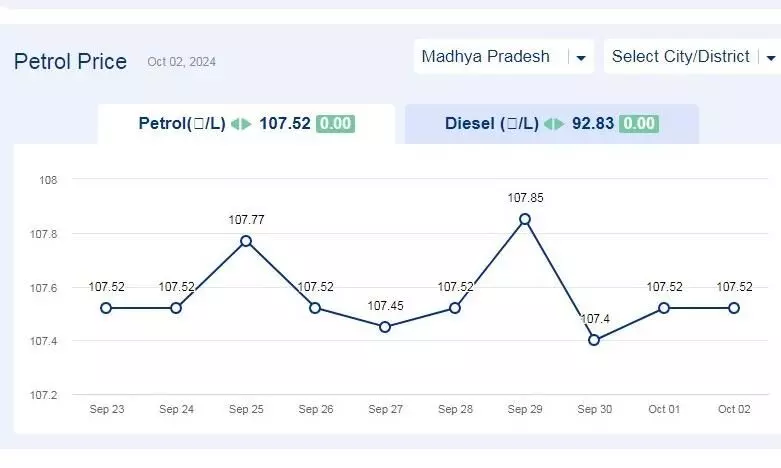This screenshot has width=781, height=468.
Task: Switch to the Diesel price tab
Action: coord(552,124)
